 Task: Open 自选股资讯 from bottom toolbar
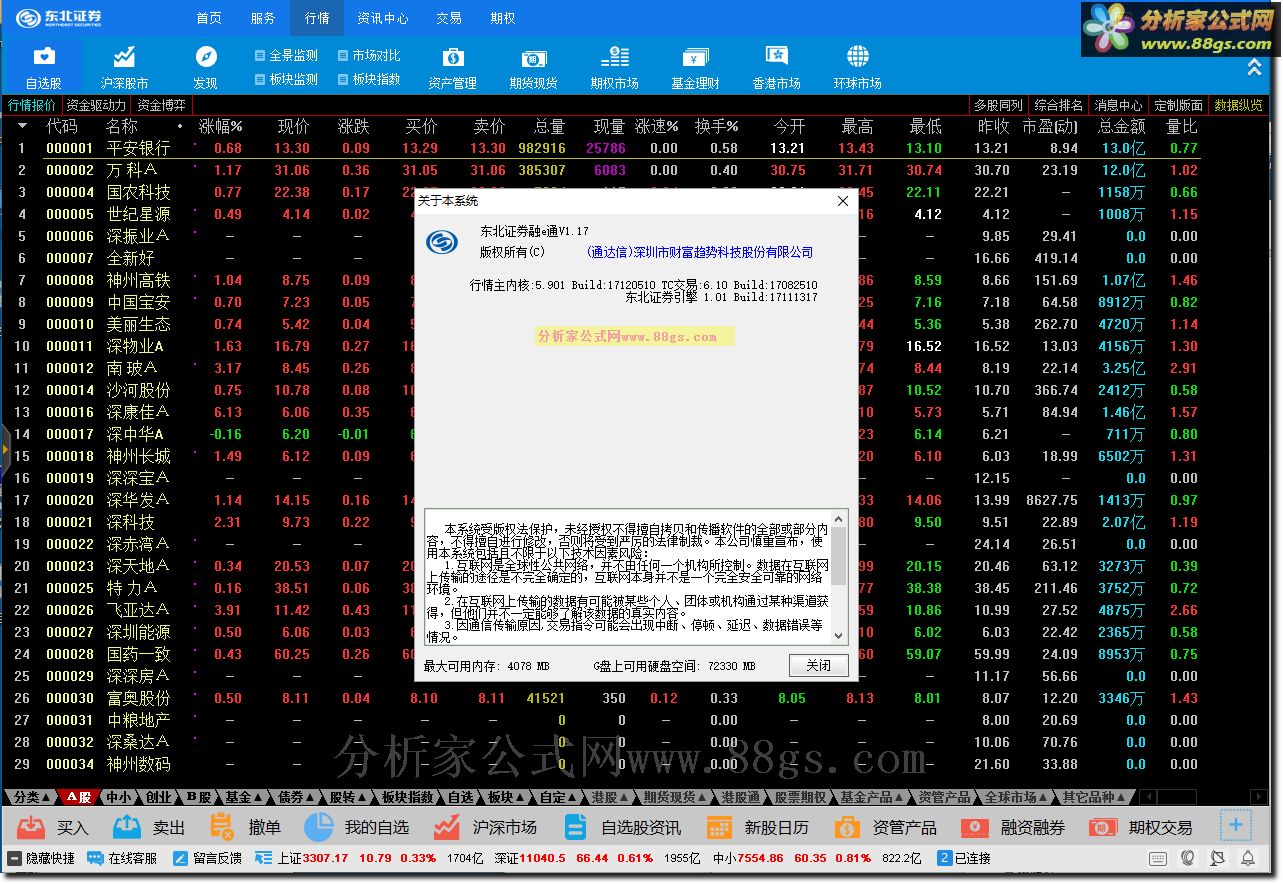click(622, 827)
